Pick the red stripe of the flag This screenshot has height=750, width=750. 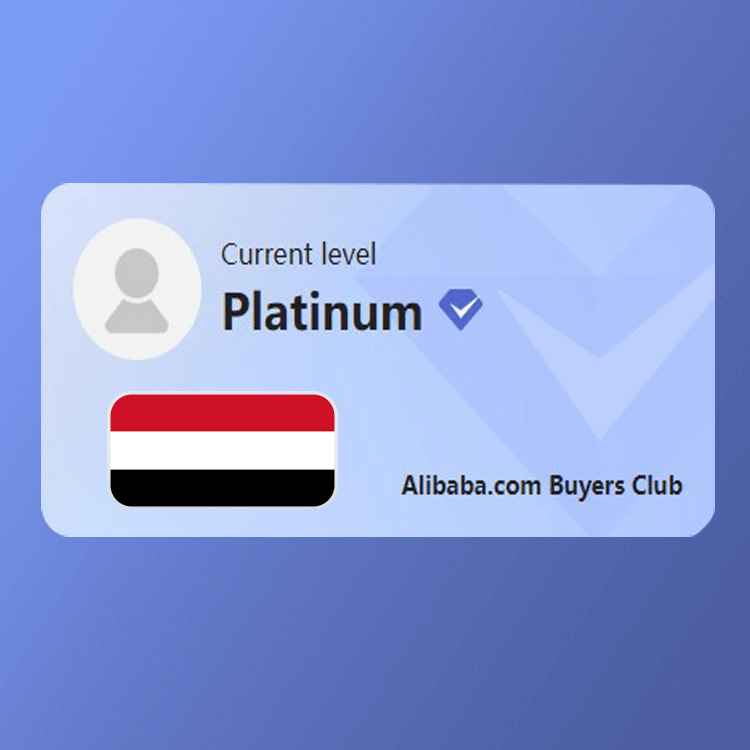(222, 413)
